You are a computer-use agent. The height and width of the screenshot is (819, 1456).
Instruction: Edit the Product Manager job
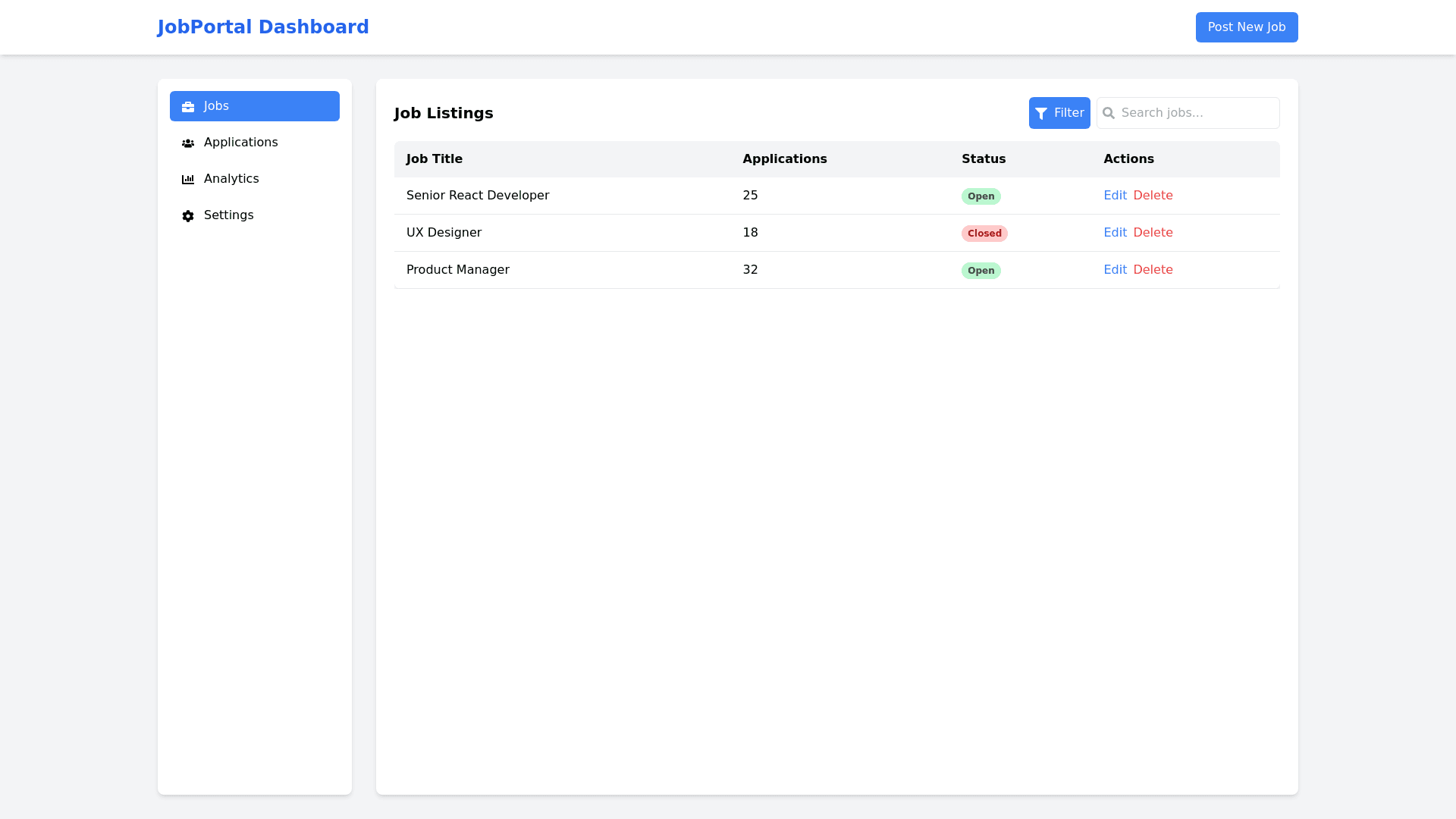[x=1115, y=270]
